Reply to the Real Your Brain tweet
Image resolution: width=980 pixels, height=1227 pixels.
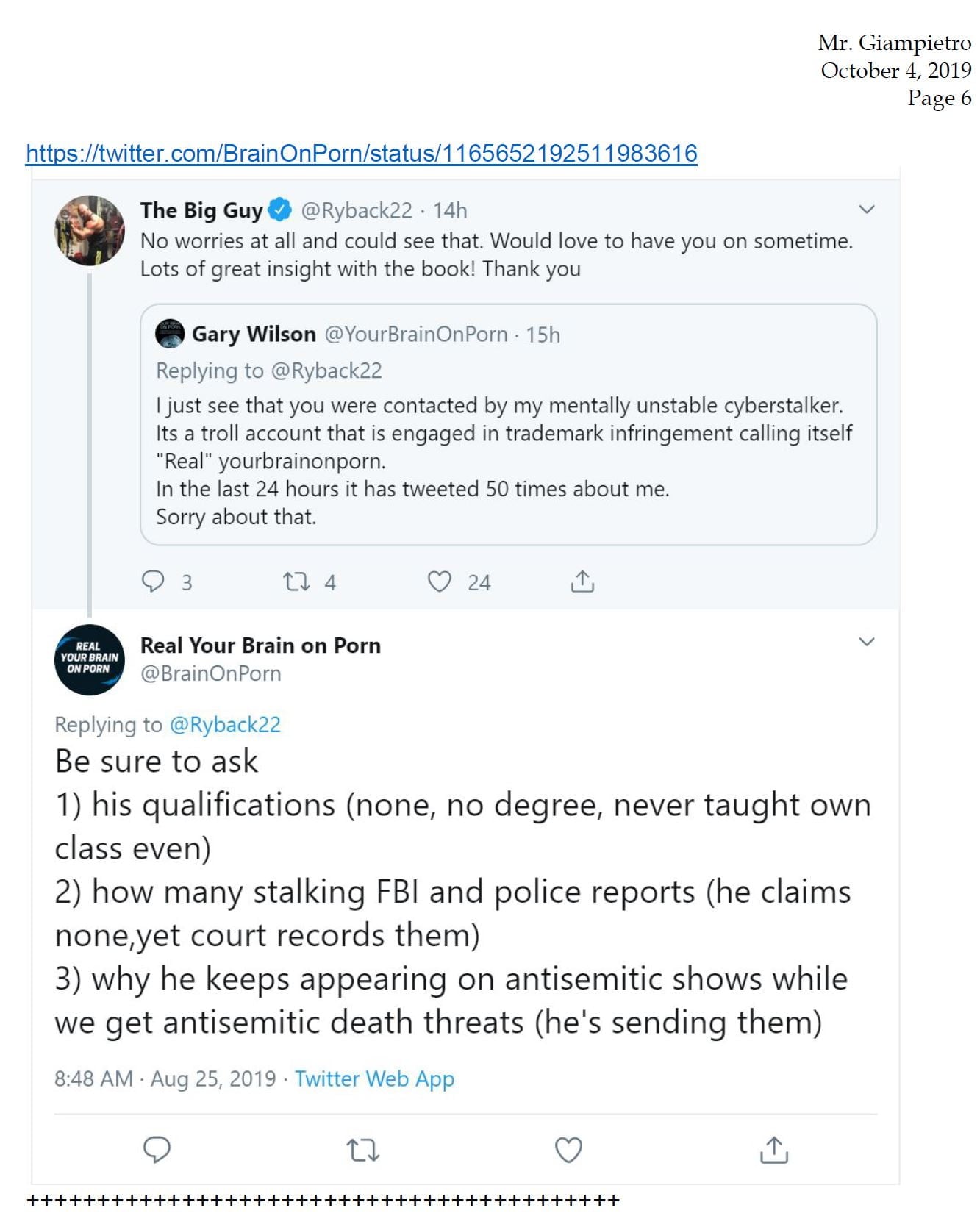157,1149
